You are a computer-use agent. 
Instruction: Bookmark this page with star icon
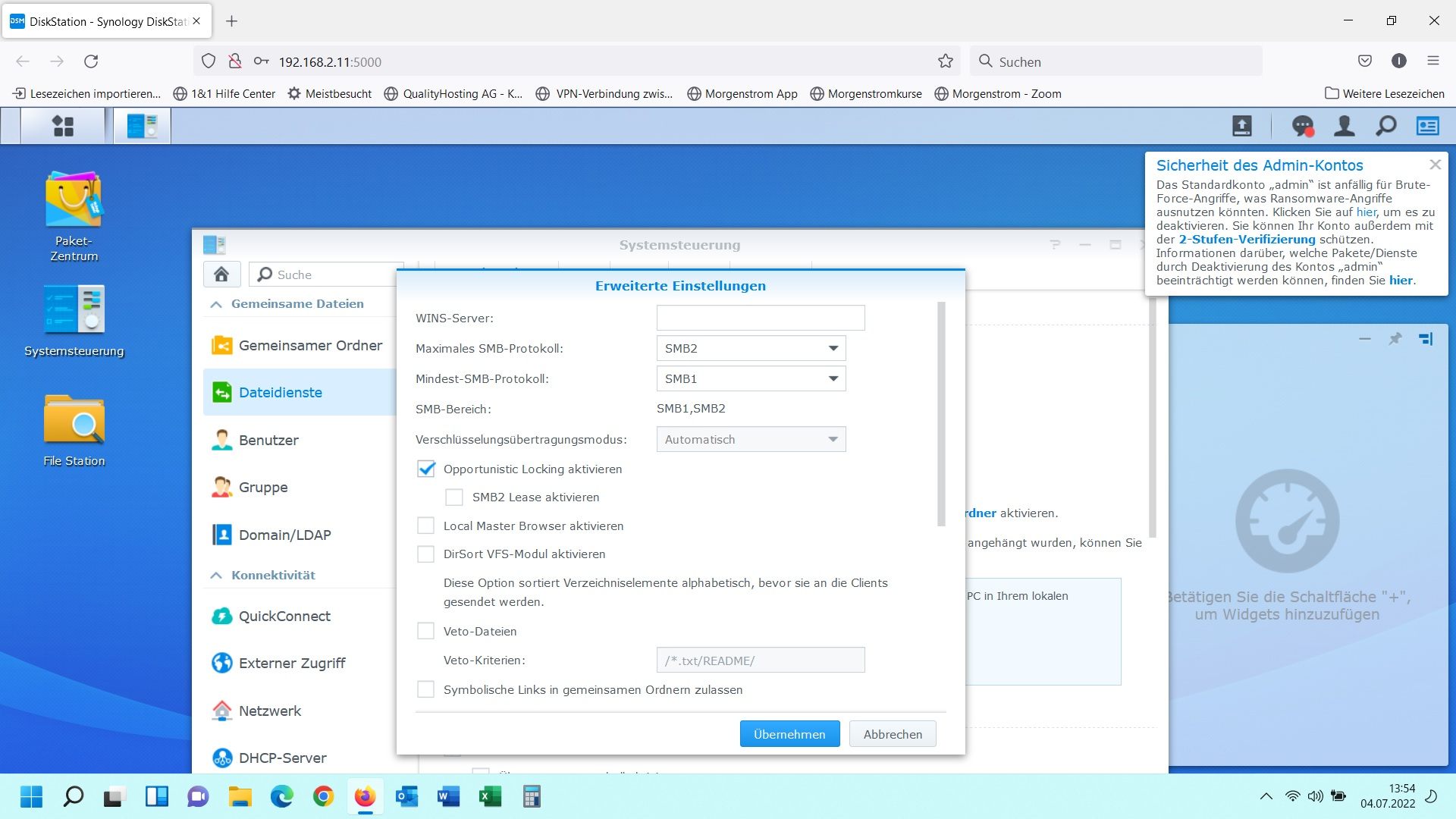946,61
